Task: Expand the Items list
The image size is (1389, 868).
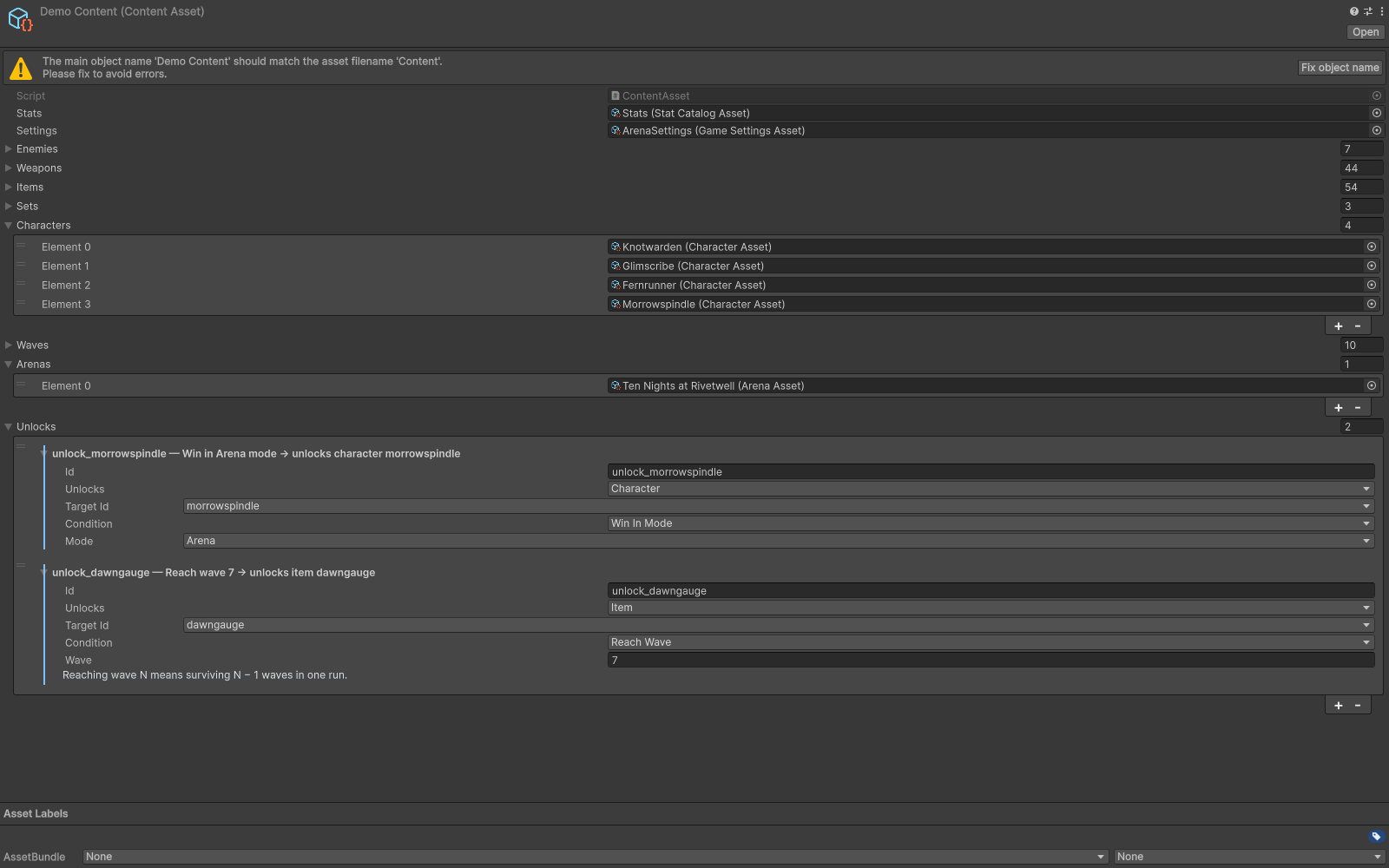Action: click(9, 187)
